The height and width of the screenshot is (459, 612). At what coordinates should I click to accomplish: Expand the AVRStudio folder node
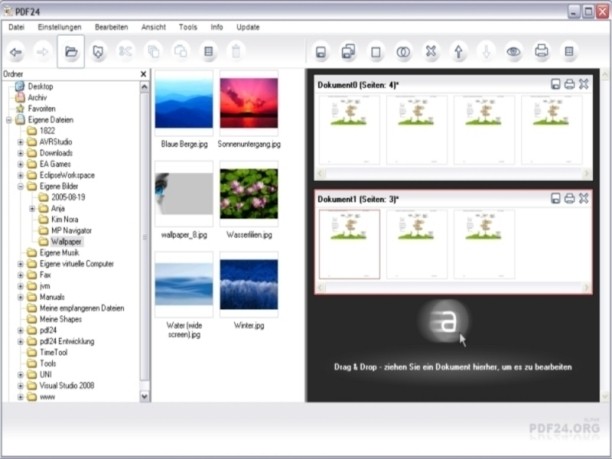point(20,141)
